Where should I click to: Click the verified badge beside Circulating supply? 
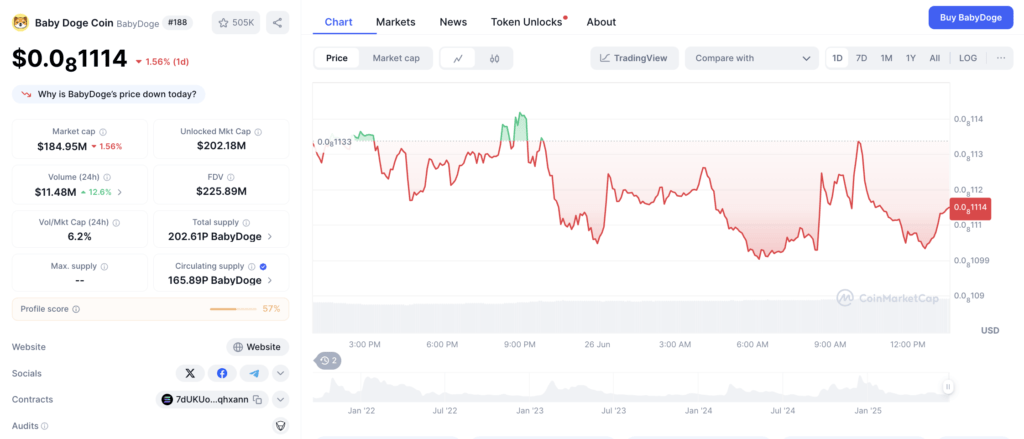point(263,267)
